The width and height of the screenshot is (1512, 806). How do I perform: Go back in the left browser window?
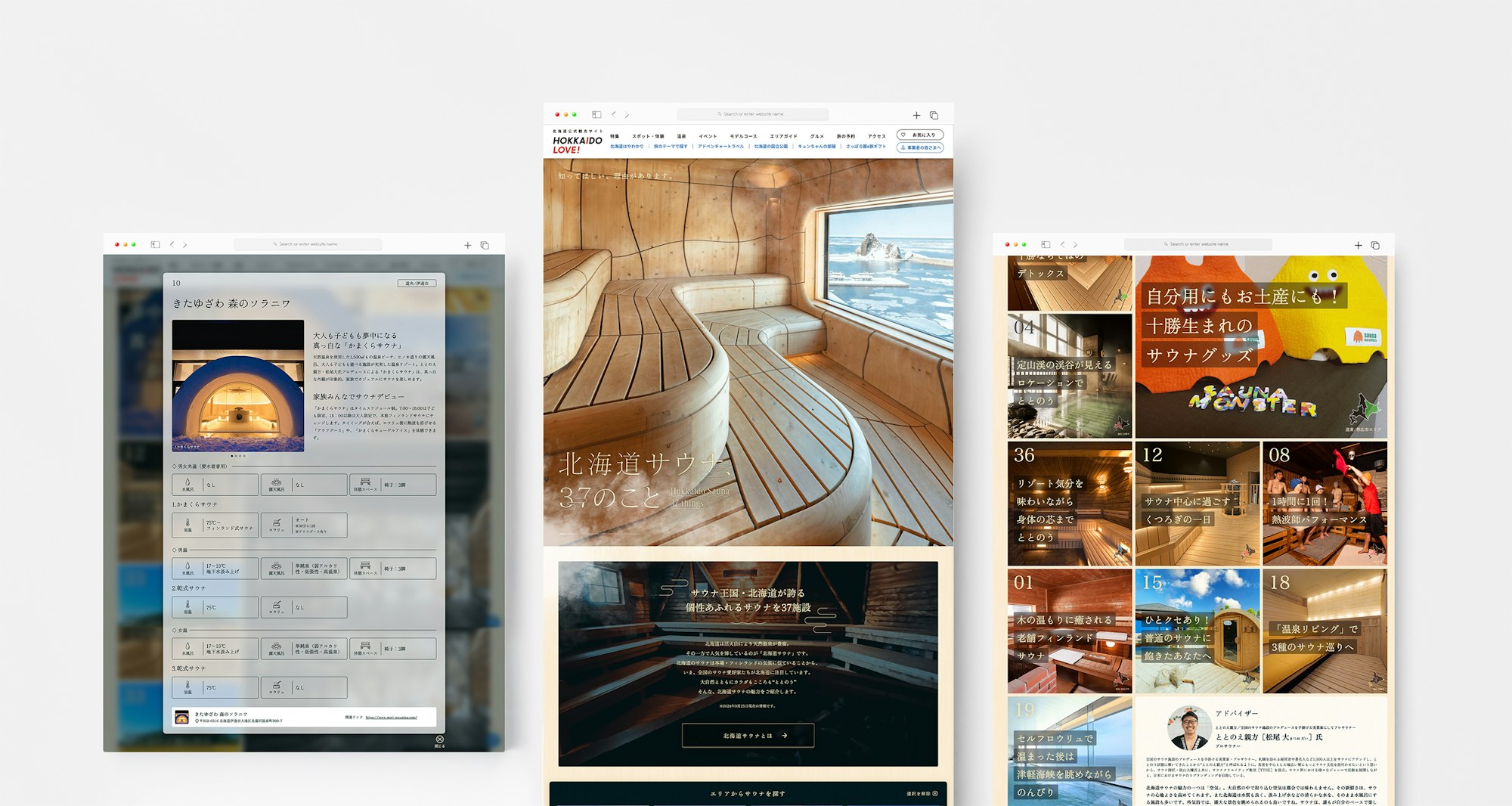coord(172,244)
